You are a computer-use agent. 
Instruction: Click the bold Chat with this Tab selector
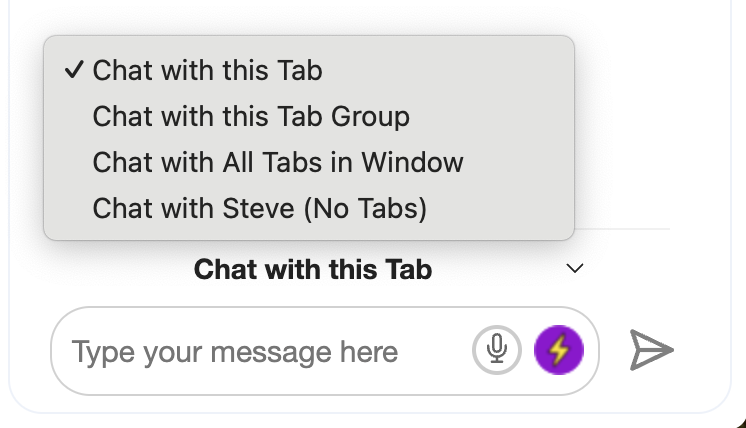coord(312,268)
